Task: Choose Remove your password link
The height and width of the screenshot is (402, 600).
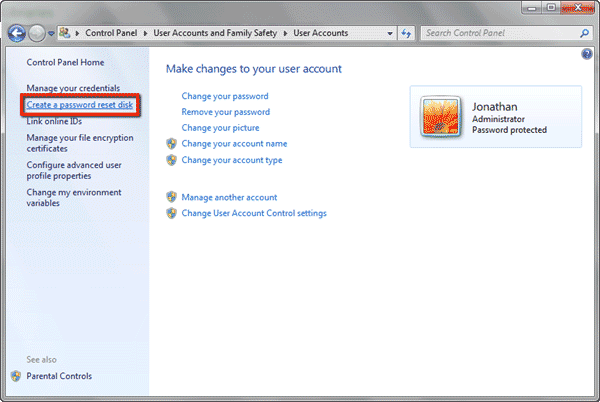Action: pyautogui.click(x=226, y=112)
